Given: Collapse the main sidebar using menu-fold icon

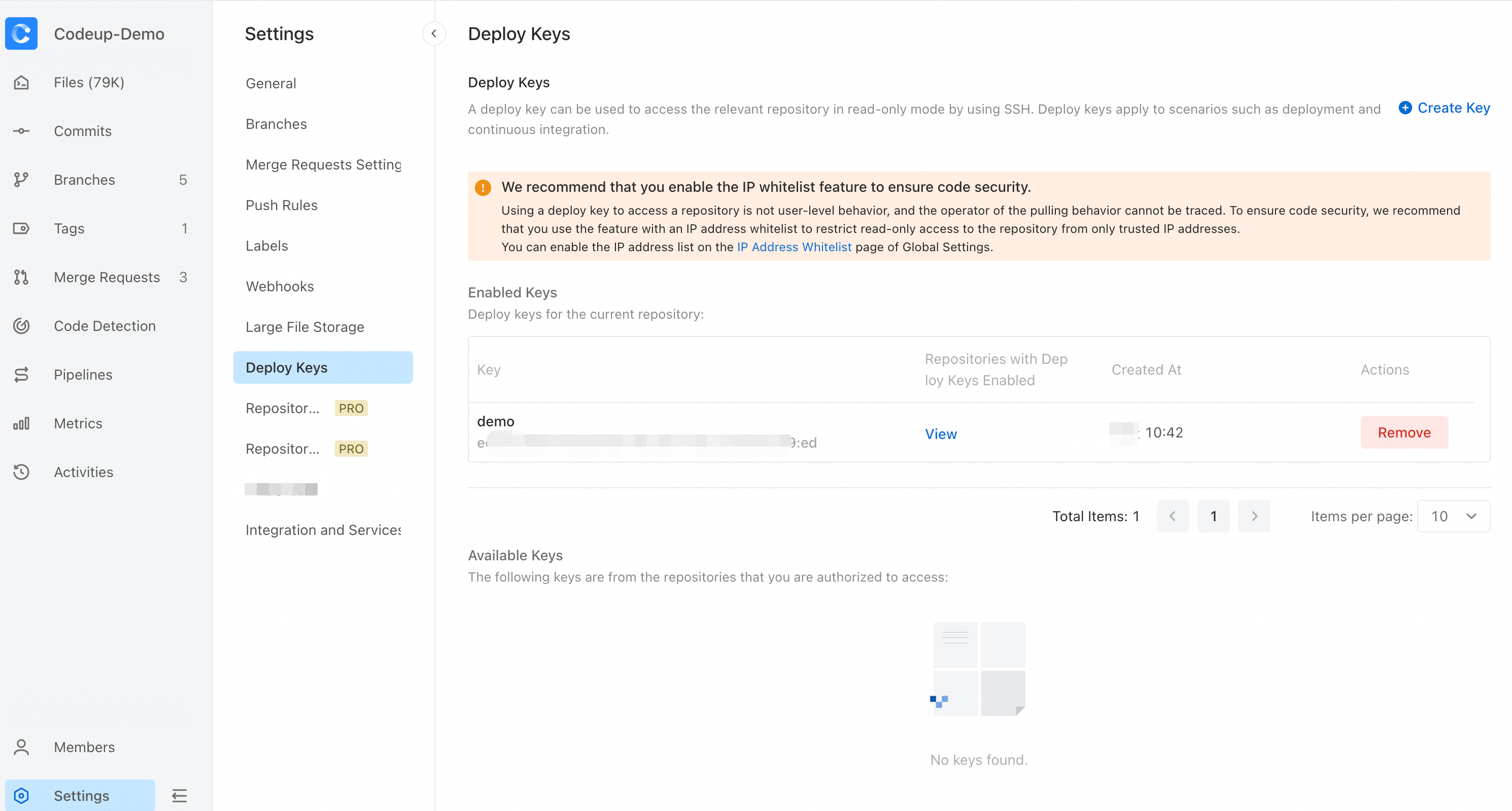Looking at the screenshot, I should tap(179, 796).
